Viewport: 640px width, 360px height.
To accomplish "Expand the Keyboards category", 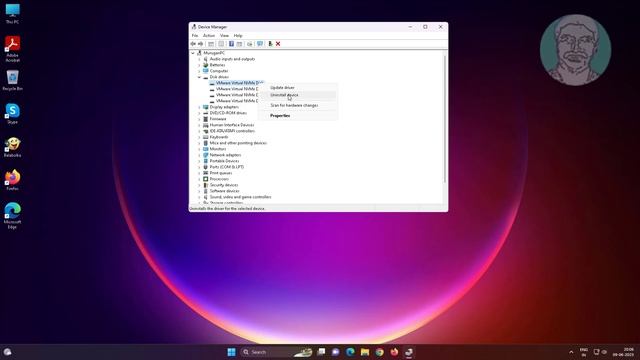I will tap(199, 137).
